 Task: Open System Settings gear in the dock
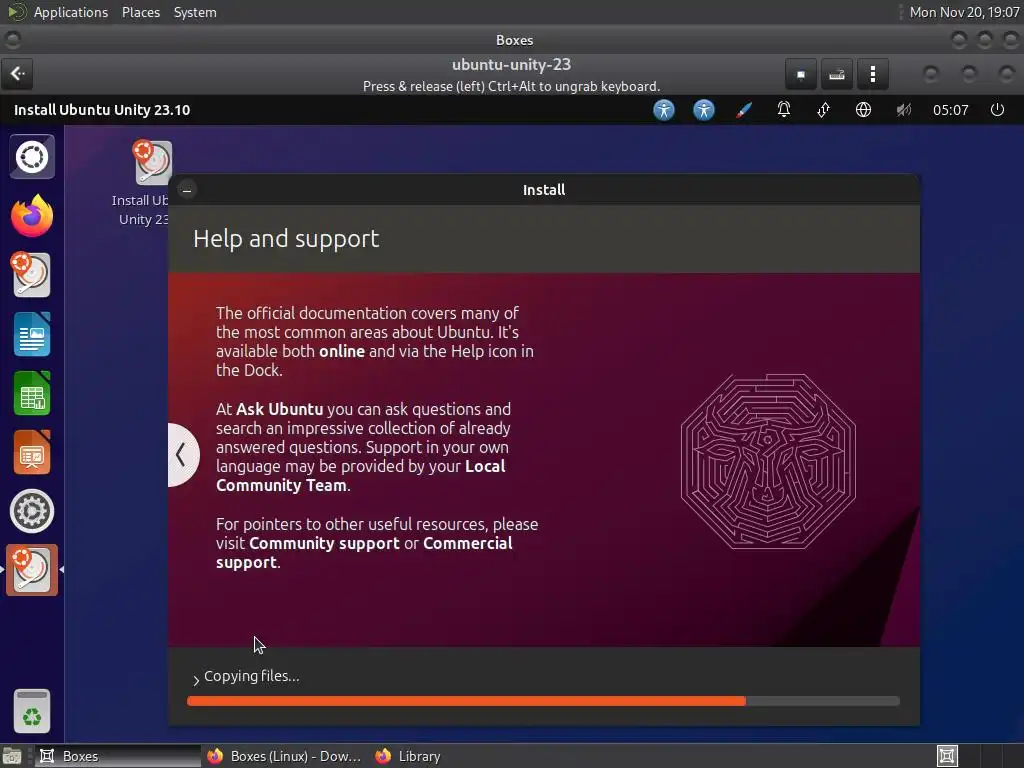click(32, 511)
